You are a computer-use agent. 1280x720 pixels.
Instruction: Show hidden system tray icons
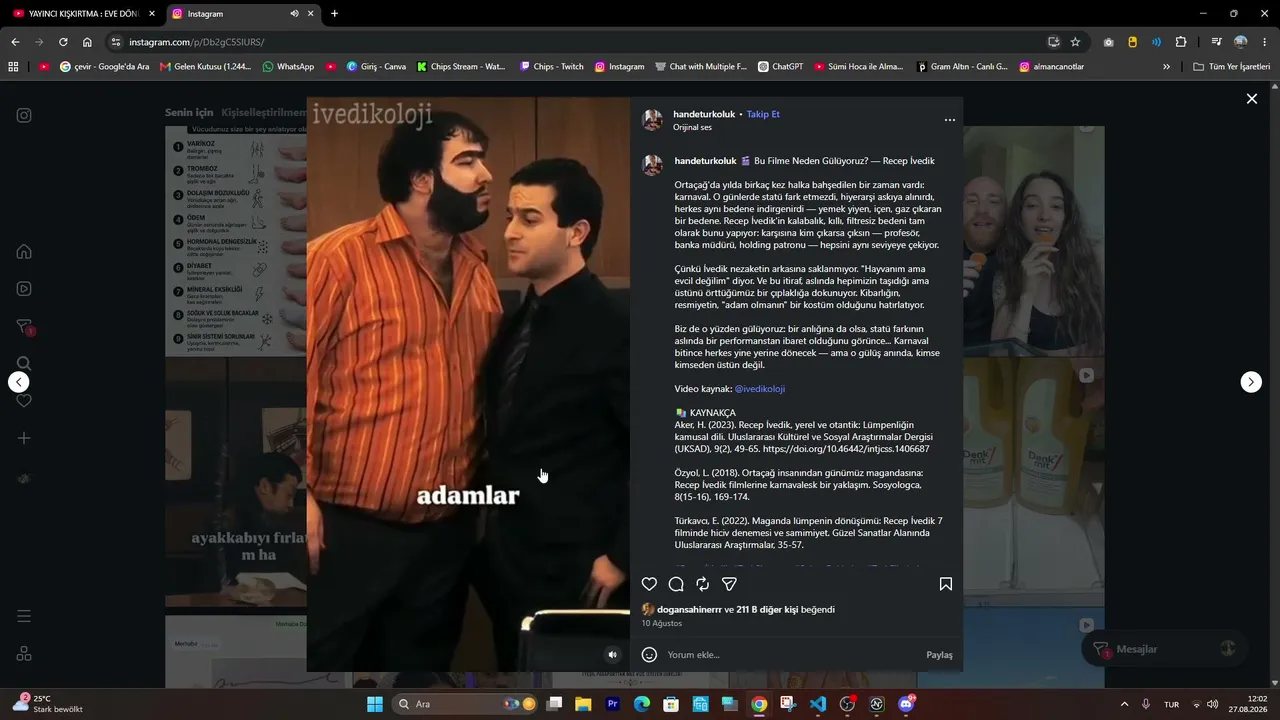click(1124, 704)
